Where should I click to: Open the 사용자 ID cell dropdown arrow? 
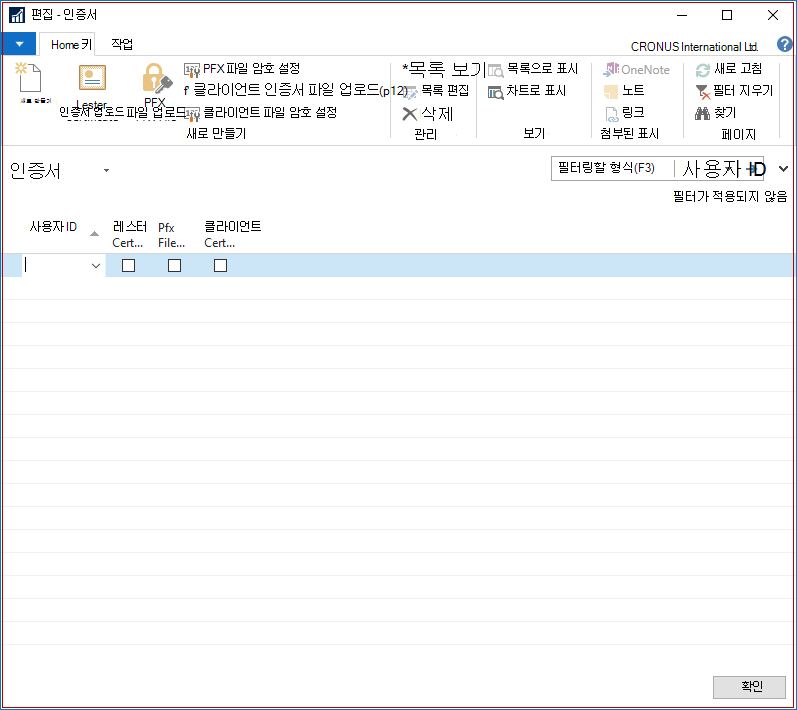[96, 266]
